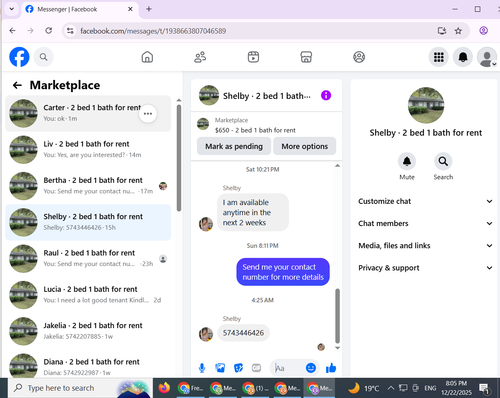500x398 pixels.
Task: Open Raul 2 bed 1 bath conversation
Action: (x=88, y=259)
